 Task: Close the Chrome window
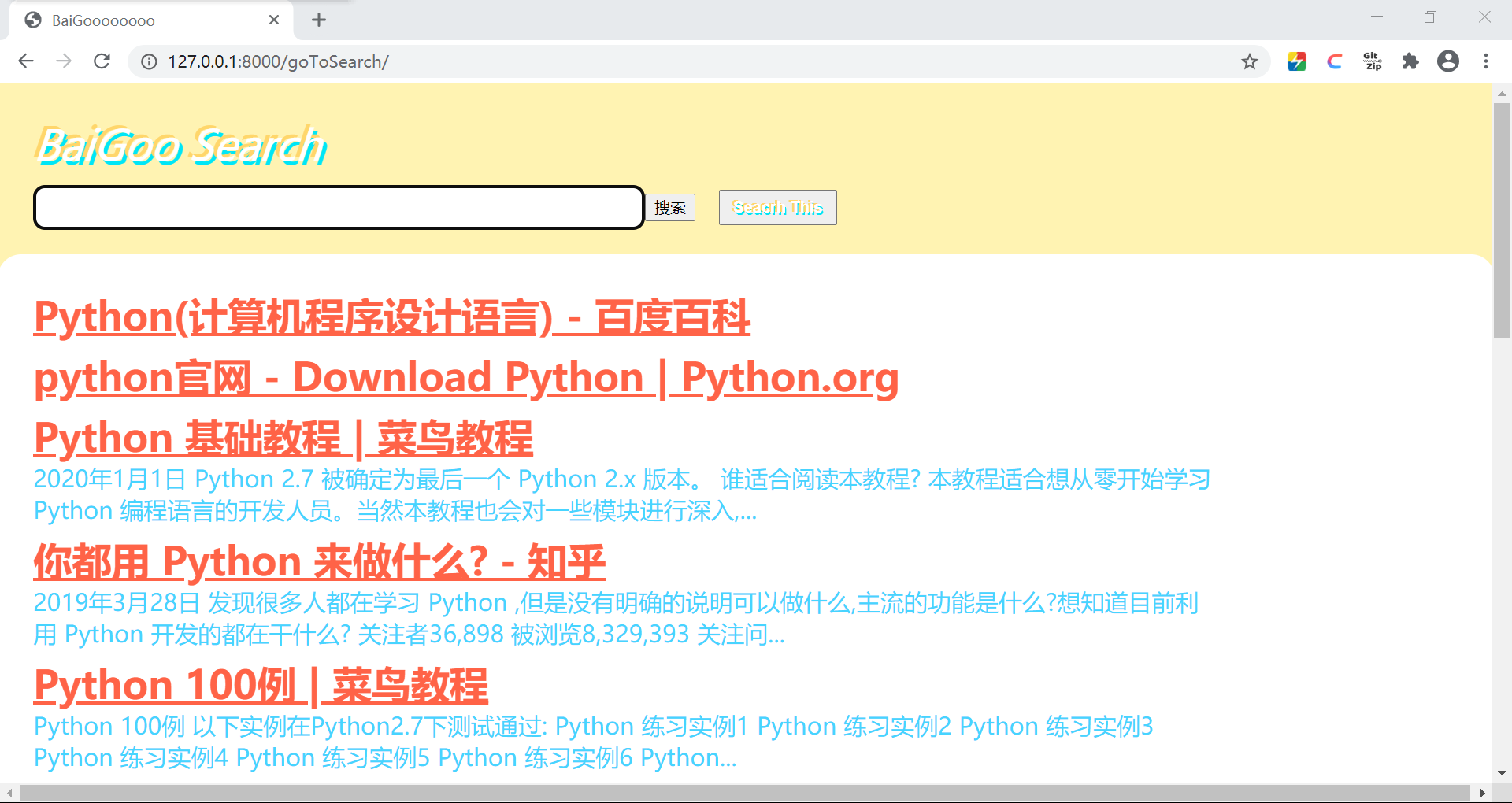click(1484, 17)
